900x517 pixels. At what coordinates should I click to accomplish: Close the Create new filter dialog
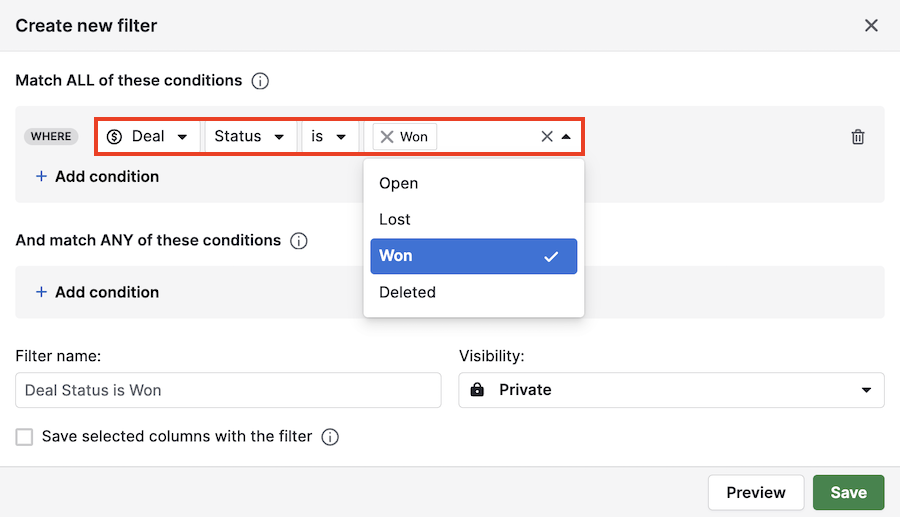pyautogui.click(x=871, y=25)
